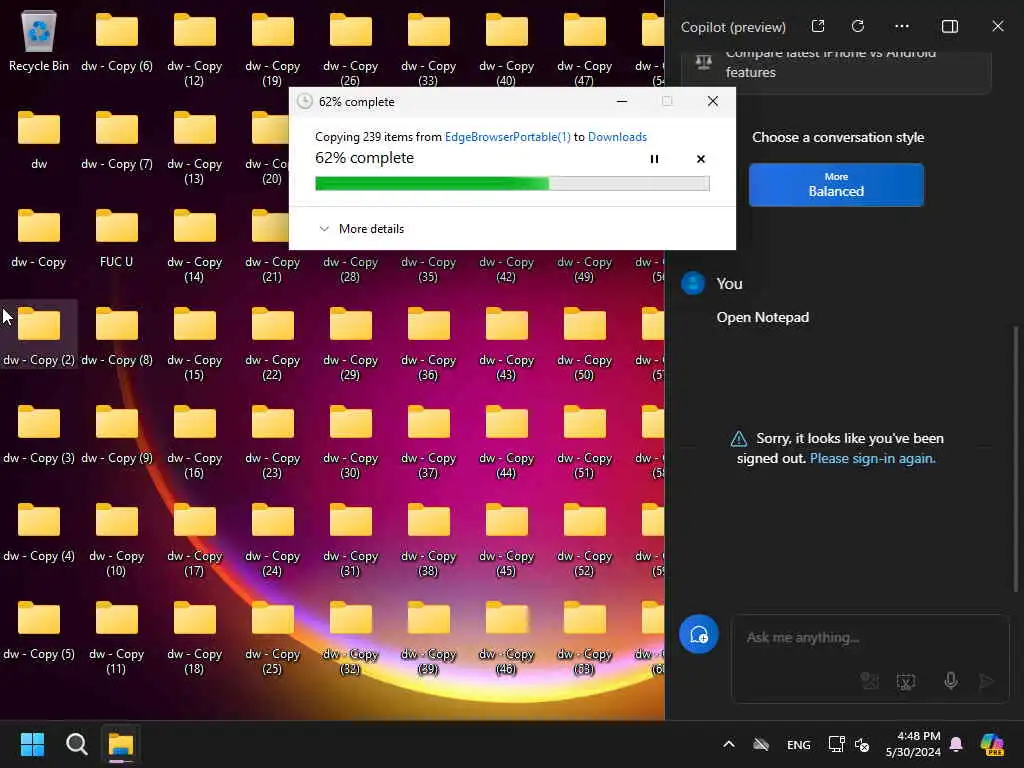Select the dw folder
The height and width of the screenshot is (768, 1024).
coord(39,141)
